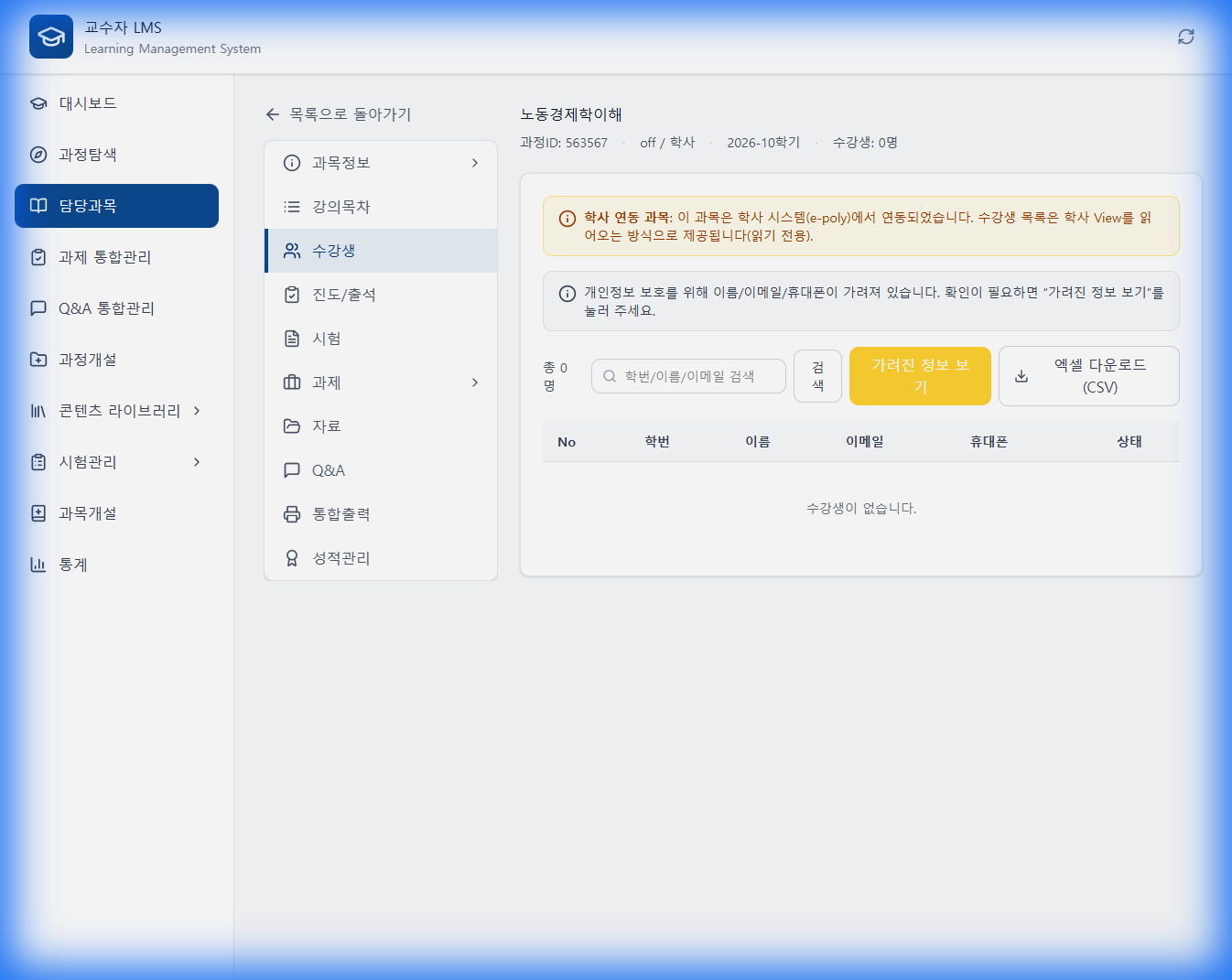Select the 성적관리 item's badge icon
The height and width of the screenshot is (980, 1232).
[291, 557]
